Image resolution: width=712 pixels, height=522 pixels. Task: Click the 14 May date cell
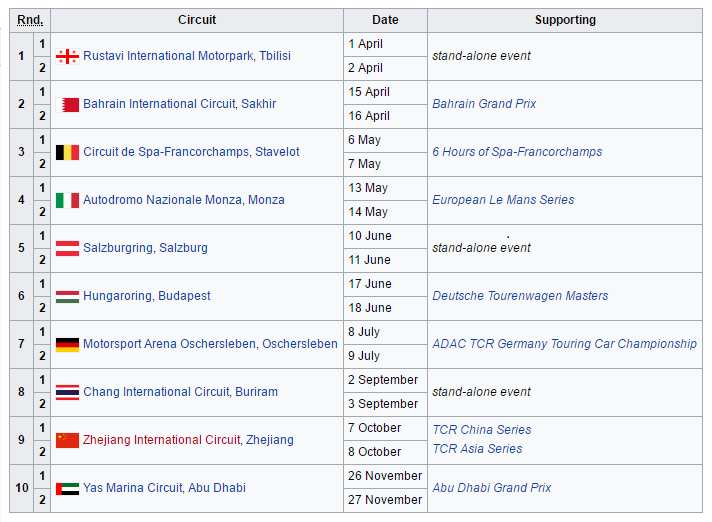(x=385, y=212)
